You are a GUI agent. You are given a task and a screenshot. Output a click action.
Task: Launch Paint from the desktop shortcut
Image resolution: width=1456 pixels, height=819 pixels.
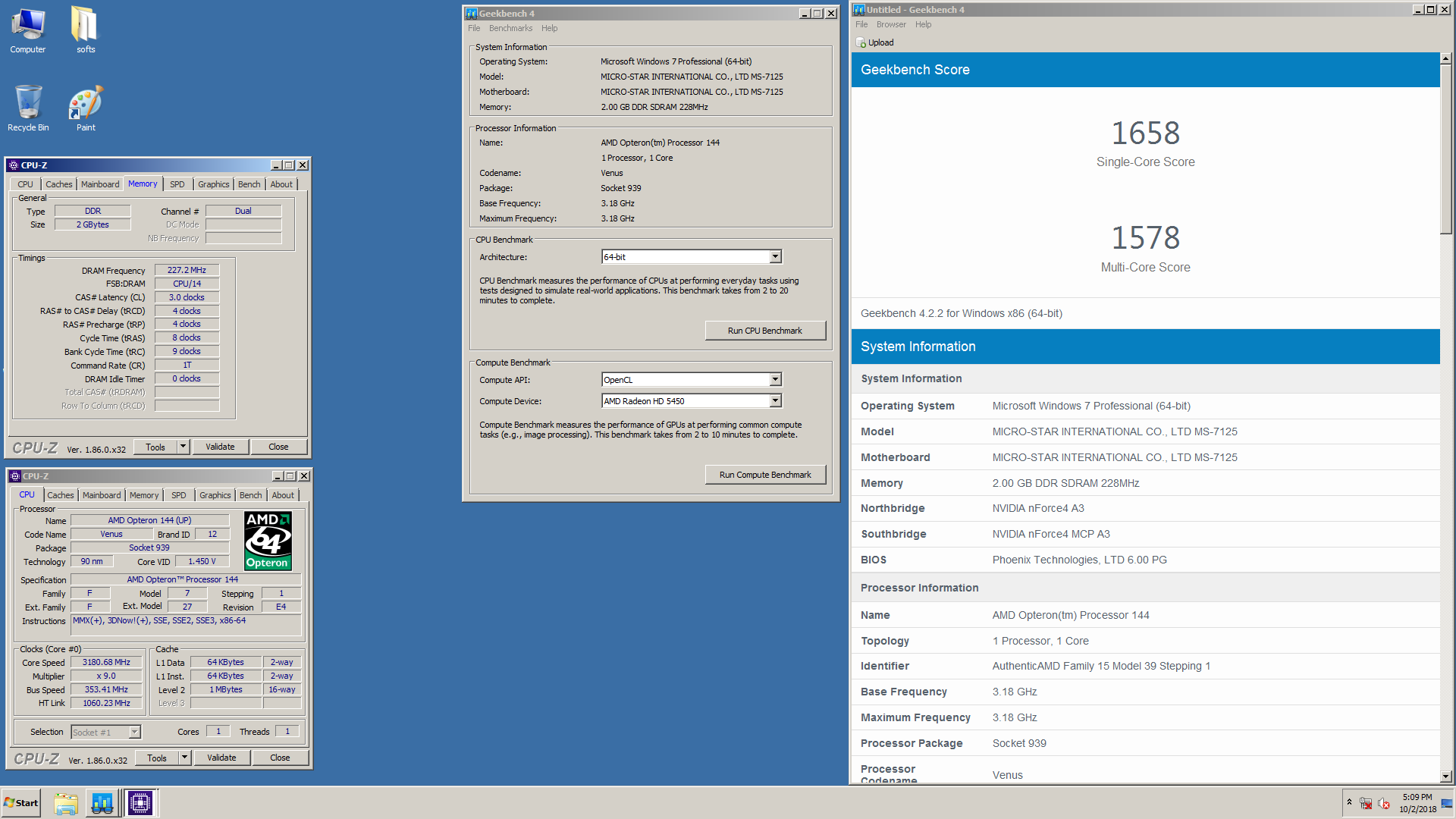[x=86, y=108]
